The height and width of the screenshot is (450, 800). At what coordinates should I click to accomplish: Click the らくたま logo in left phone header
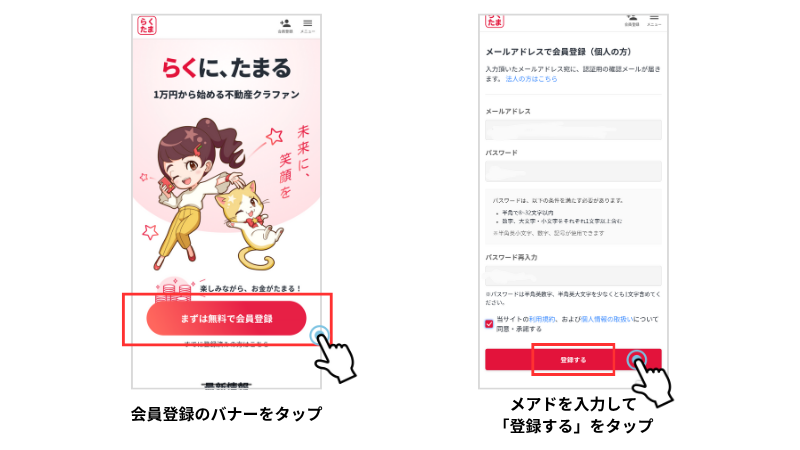coord(146,25)
